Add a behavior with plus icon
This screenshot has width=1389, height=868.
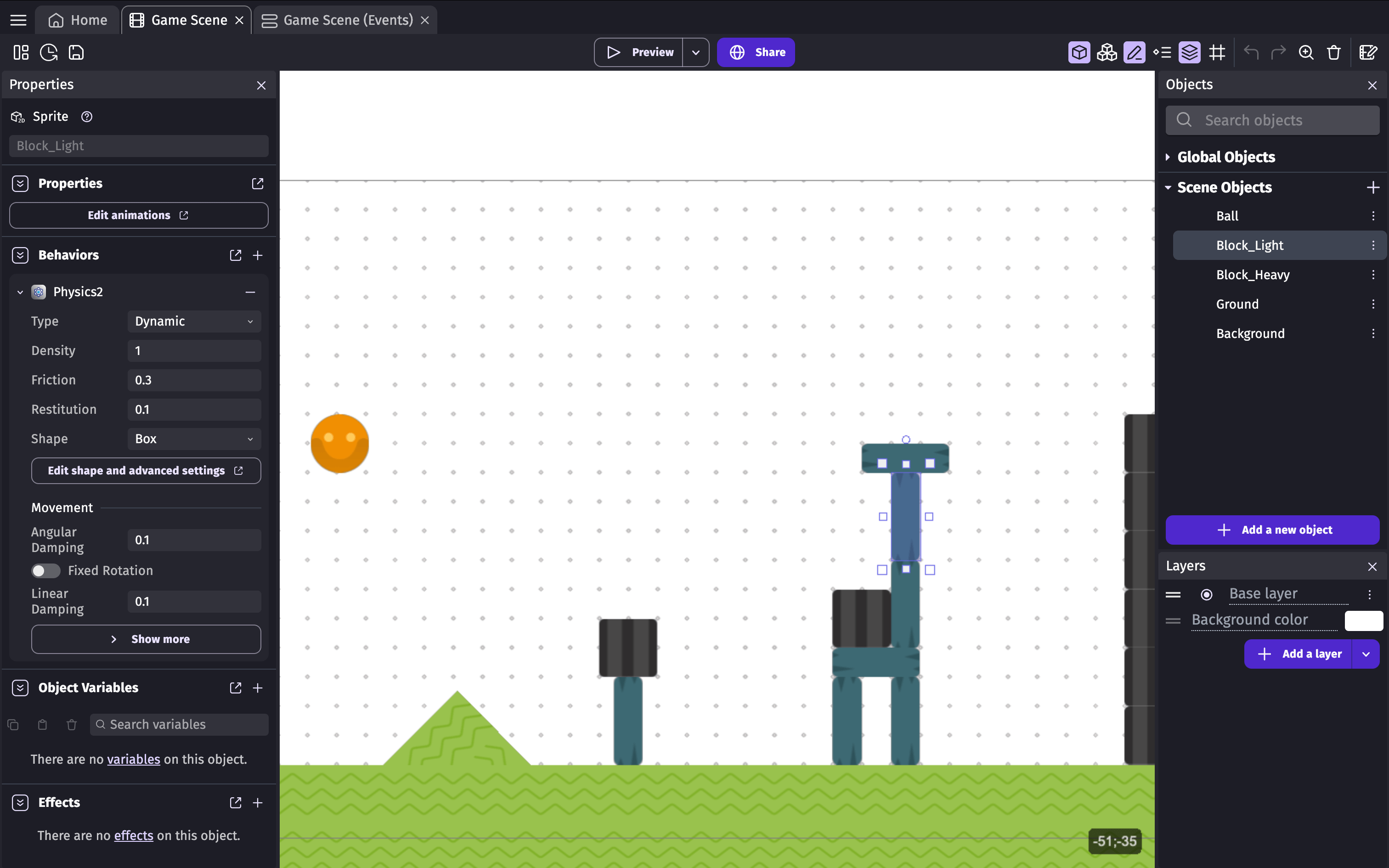tap(258, 255)
